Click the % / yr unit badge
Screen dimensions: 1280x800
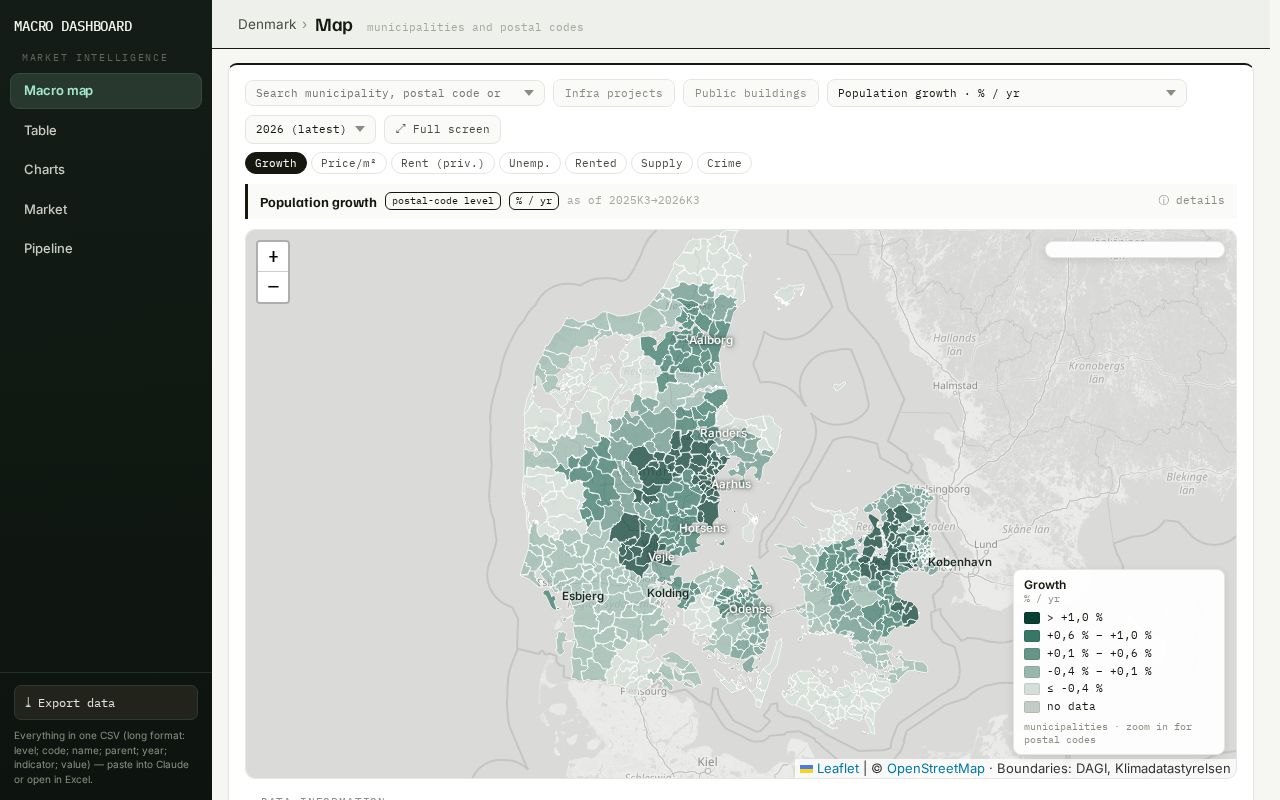(x=534, y=201)
